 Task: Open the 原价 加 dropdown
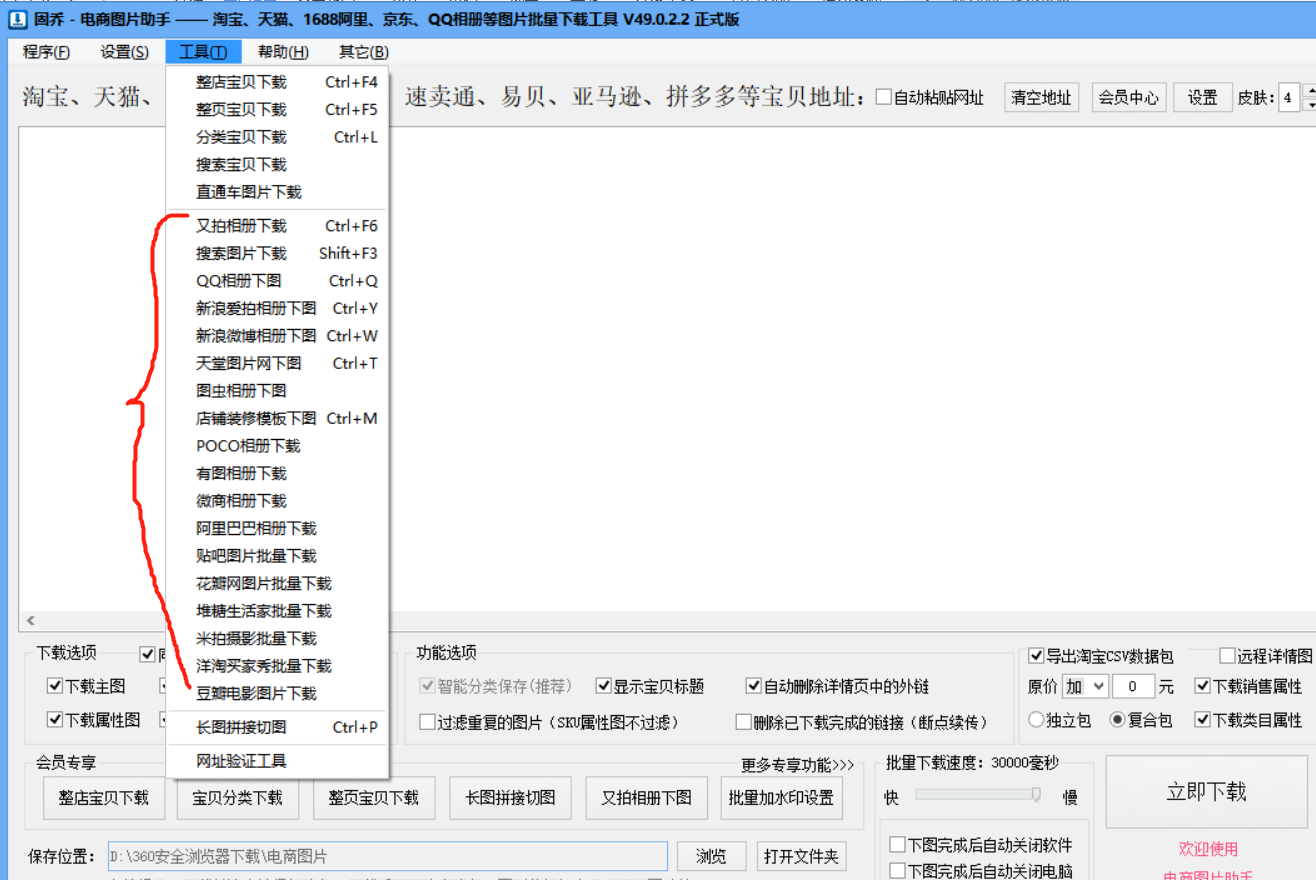[x=1084, y=686]
